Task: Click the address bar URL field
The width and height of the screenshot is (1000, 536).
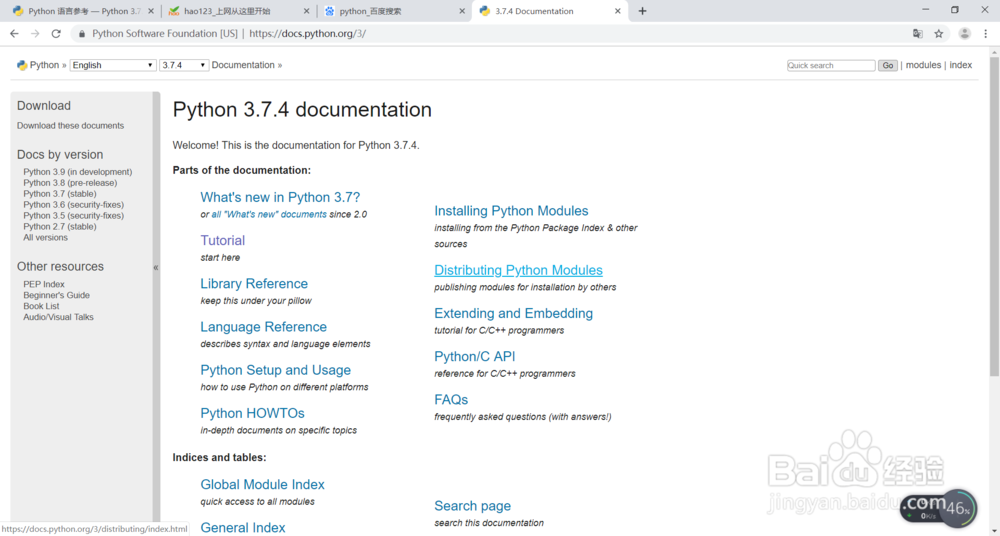Action: pos(500,33)
